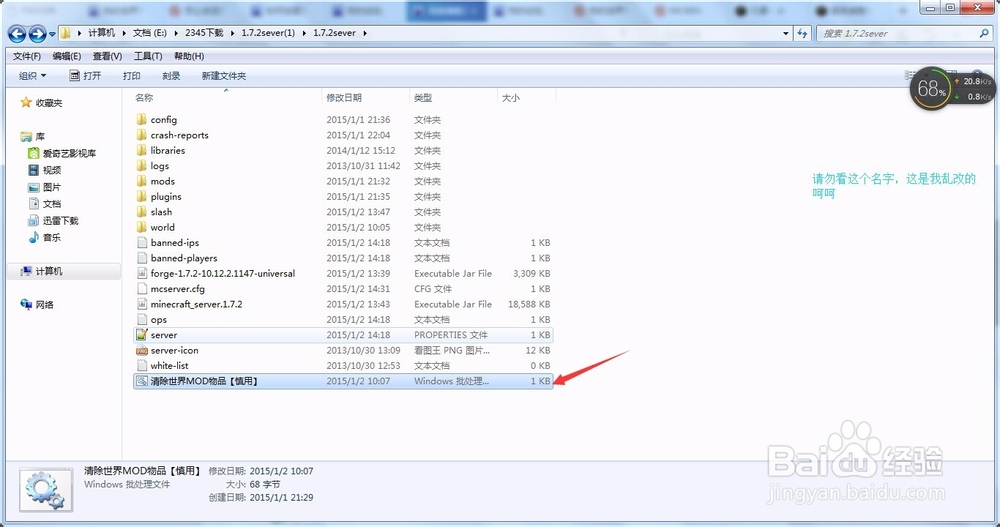Select the ops text file icon
The width and height of the screenshot is (1000, 527).
(142, 319)
